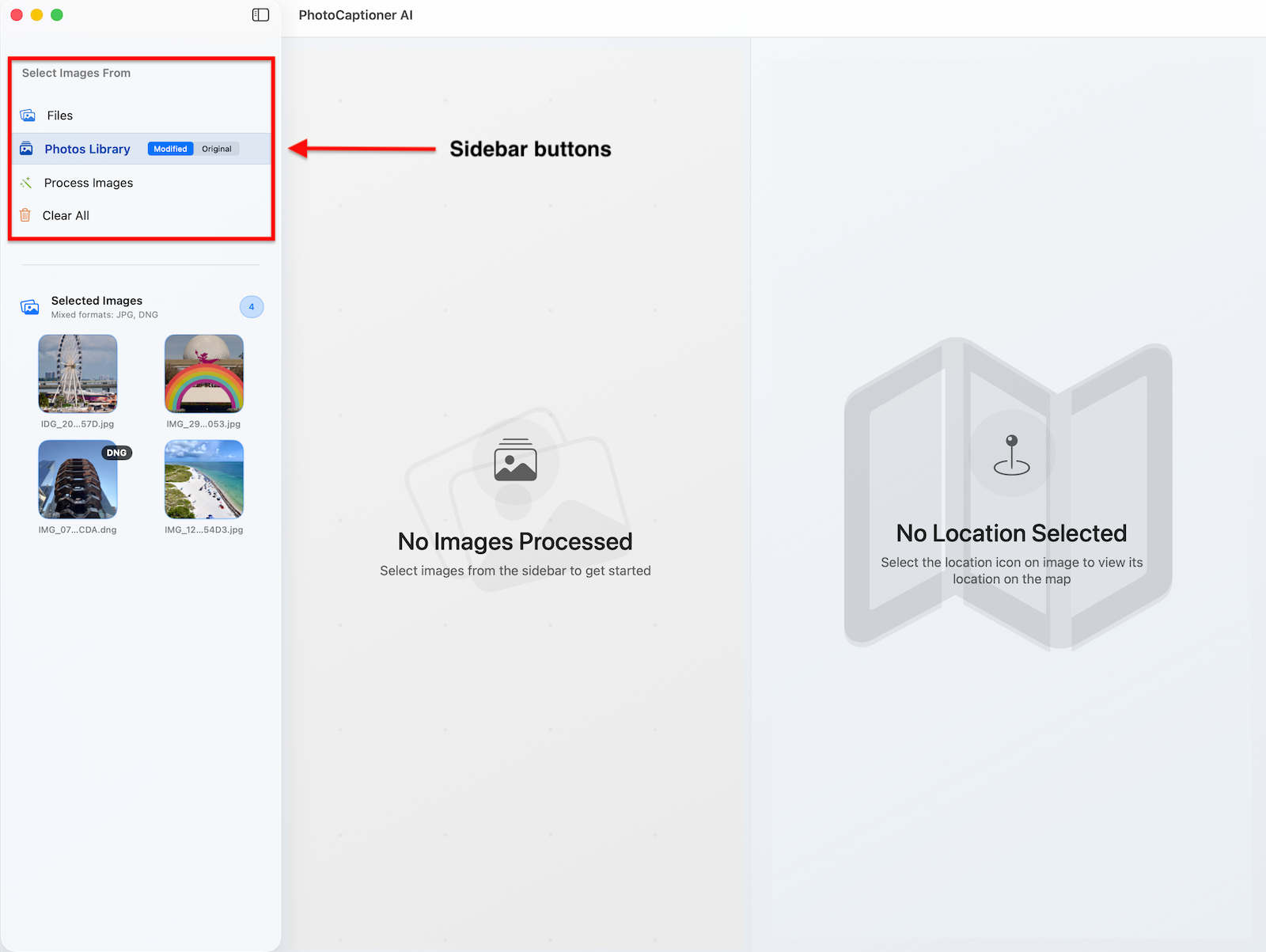
Task: Click the green full-screen window button
Action: tap(57, 15)
